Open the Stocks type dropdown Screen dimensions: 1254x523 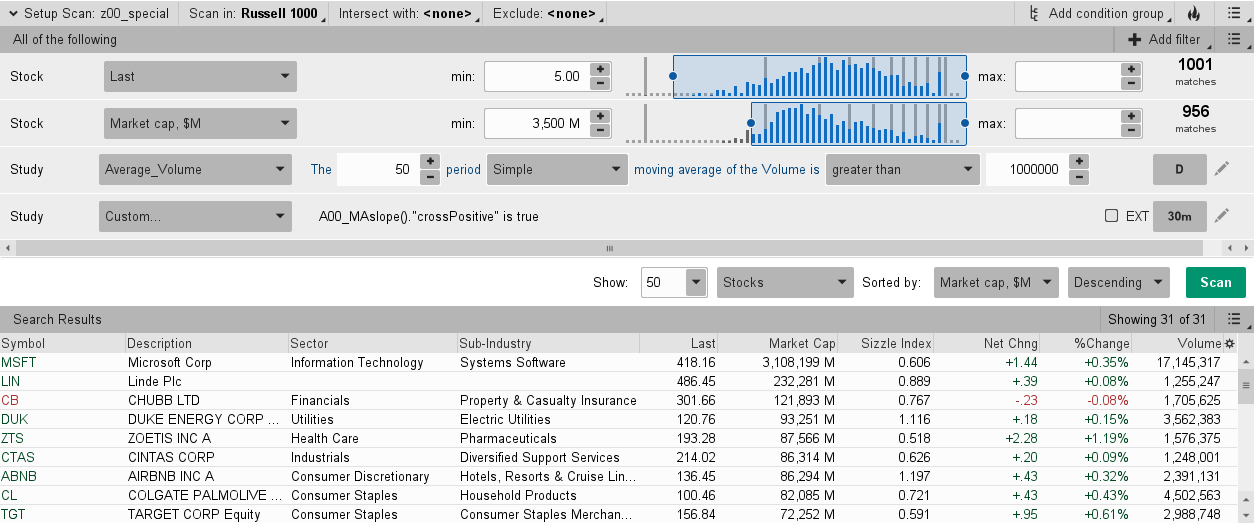click(786, 282)
